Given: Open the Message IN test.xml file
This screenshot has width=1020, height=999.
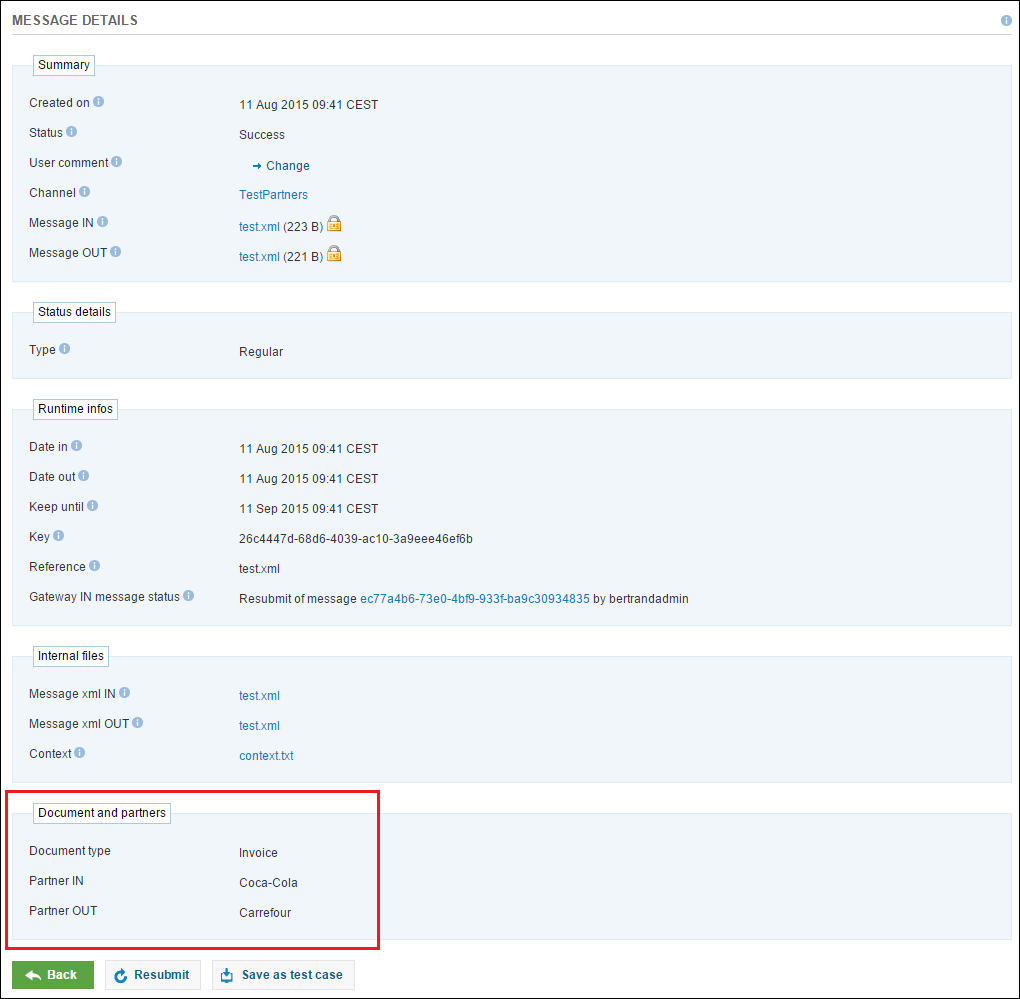Looking at the screenshot, I should [x=259, y=227].
